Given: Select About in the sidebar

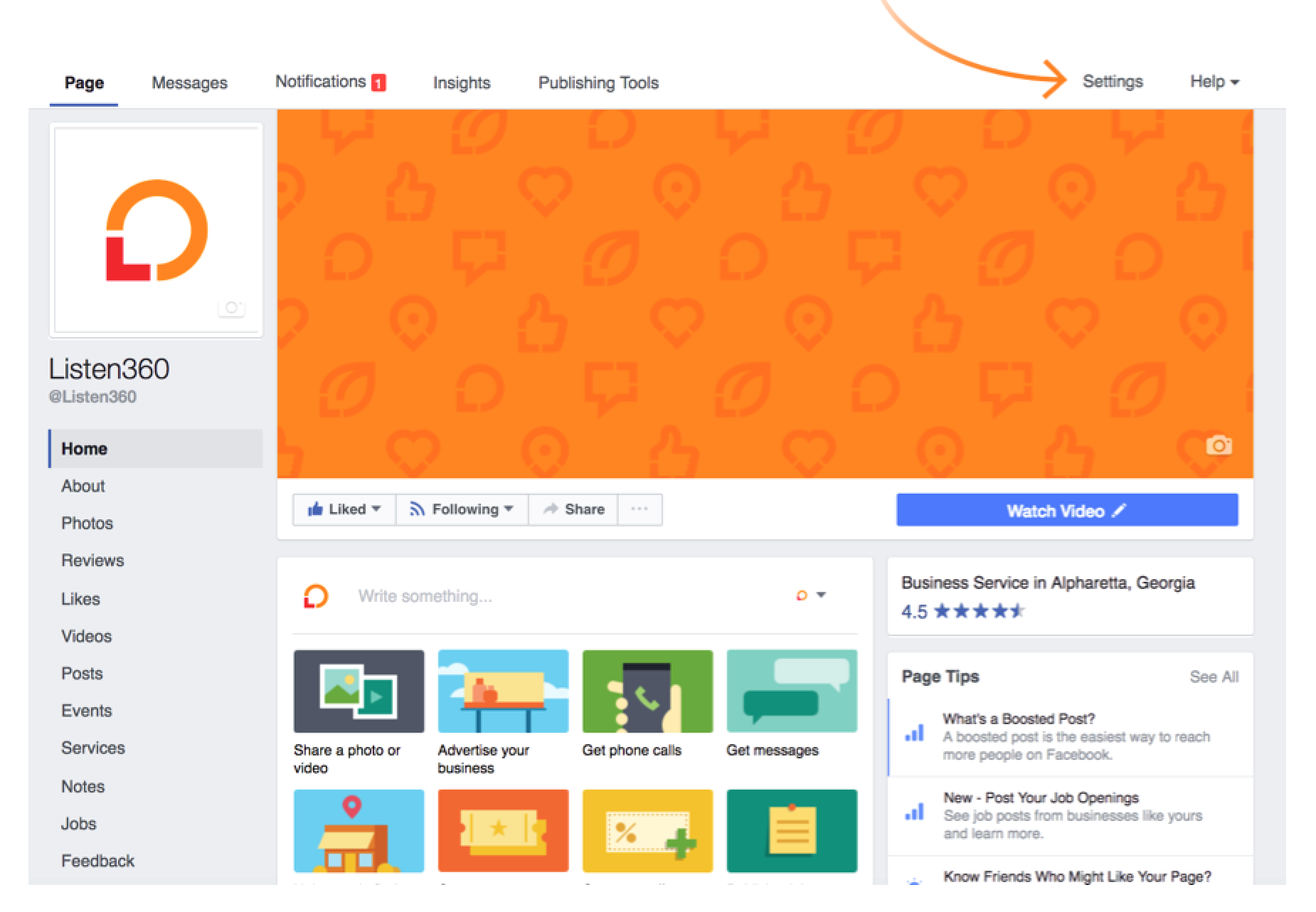Looking at the screenshot, I should [x=83, y=486].
